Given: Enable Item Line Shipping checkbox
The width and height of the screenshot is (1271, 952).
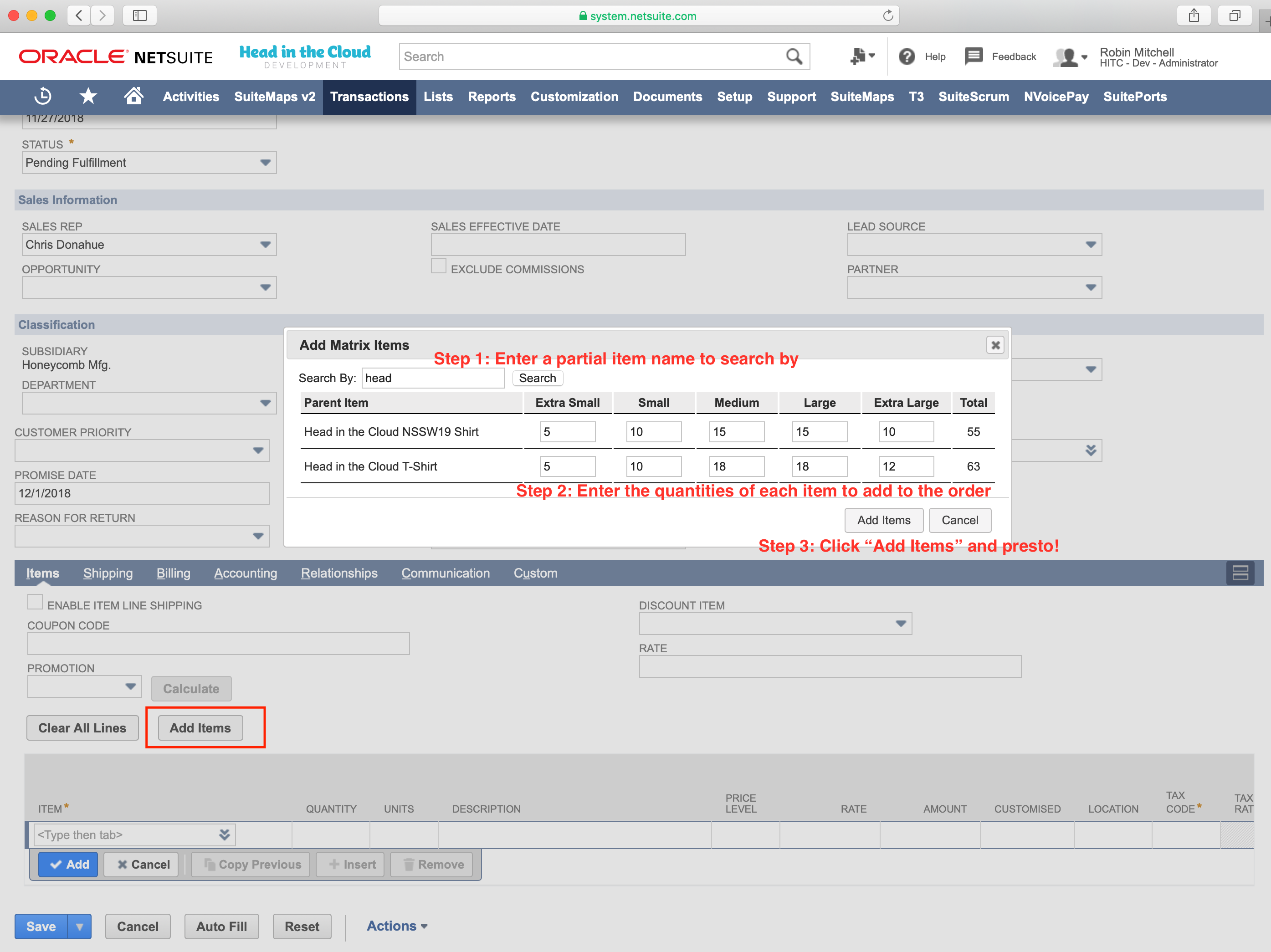Looking at the screenshot, I should click(35, 602).
